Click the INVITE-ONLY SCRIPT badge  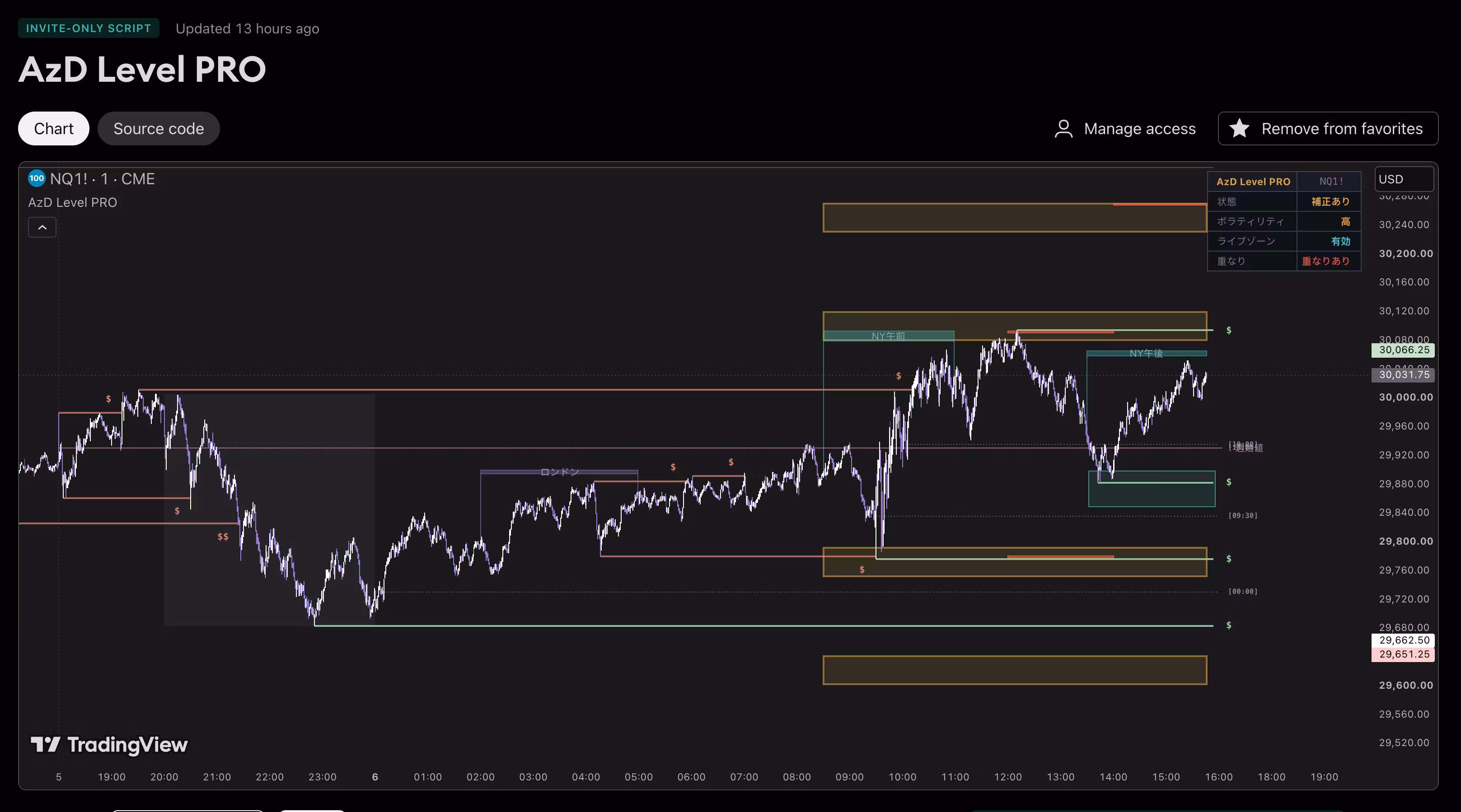pyautogui.click(x=89, y=28)
